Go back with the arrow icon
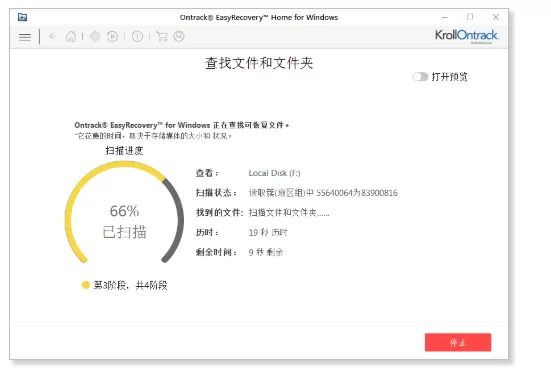 53,36
